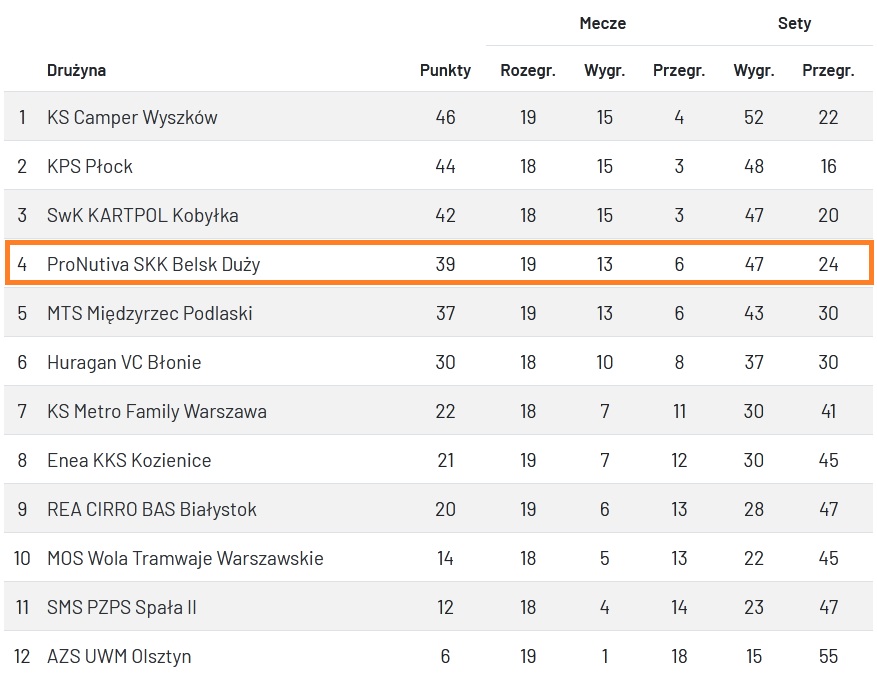877x690 pixels.
Task: Click the Mecze group header
Action: [x=603, y=23]
